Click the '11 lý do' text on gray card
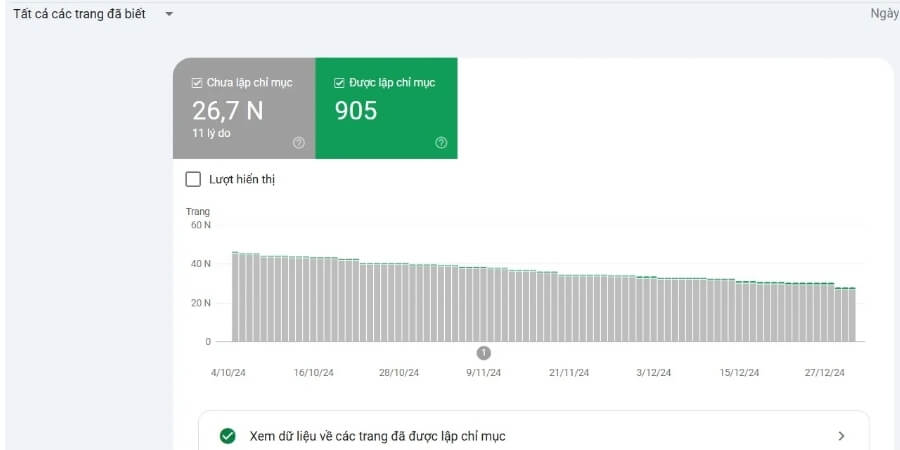Image resolution: width=900 pixels, height=450 pixels. point(211,134)
